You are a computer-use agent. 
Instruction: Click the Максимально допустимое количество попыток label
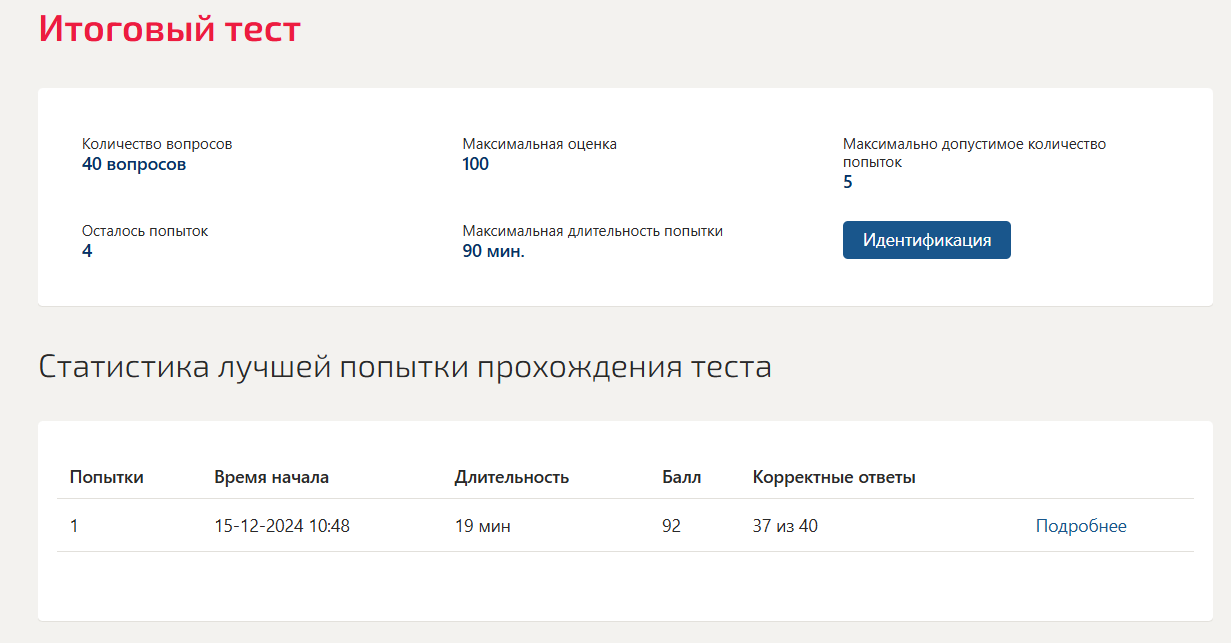tap(974, 153)
